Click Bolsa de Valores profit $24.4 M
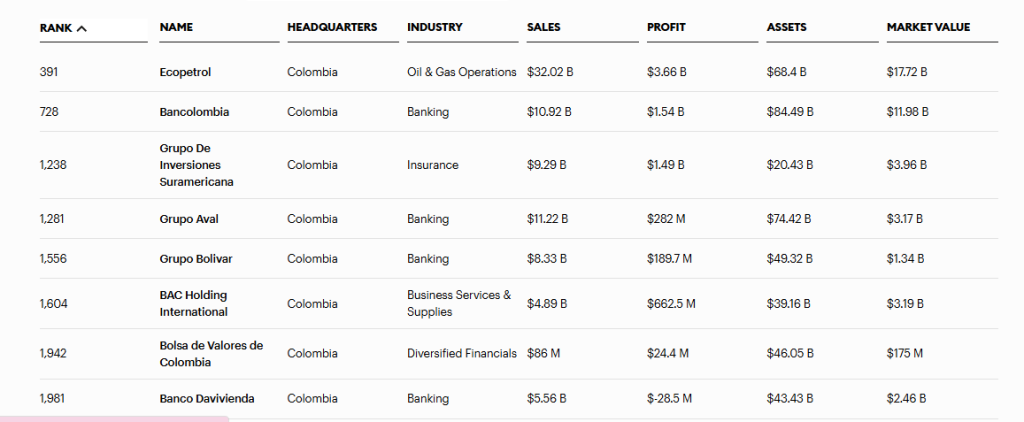Viewport: 1024px width, 422px height. [668, 353]
